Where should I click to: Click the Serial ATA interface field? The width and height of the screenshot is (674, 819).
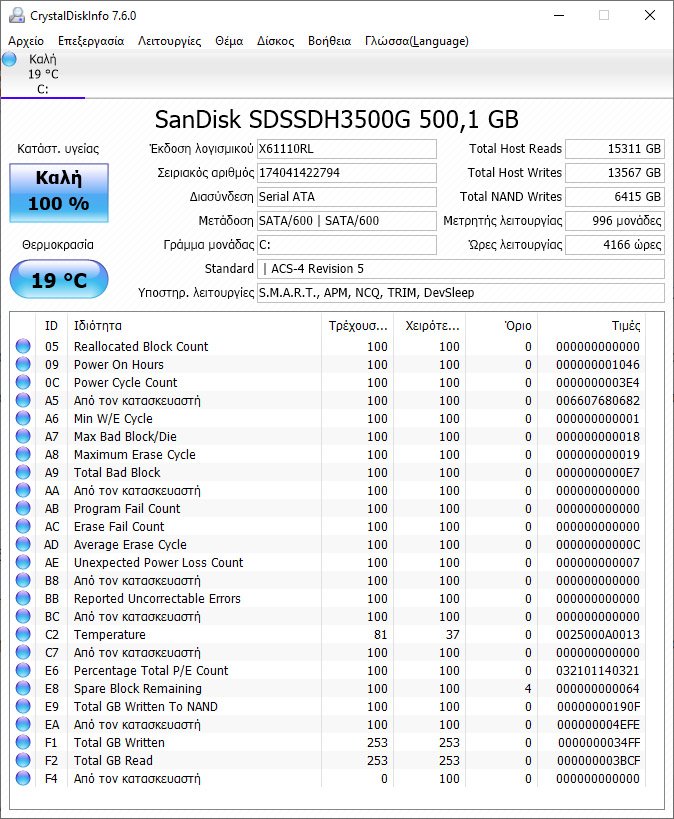point(346,197)
